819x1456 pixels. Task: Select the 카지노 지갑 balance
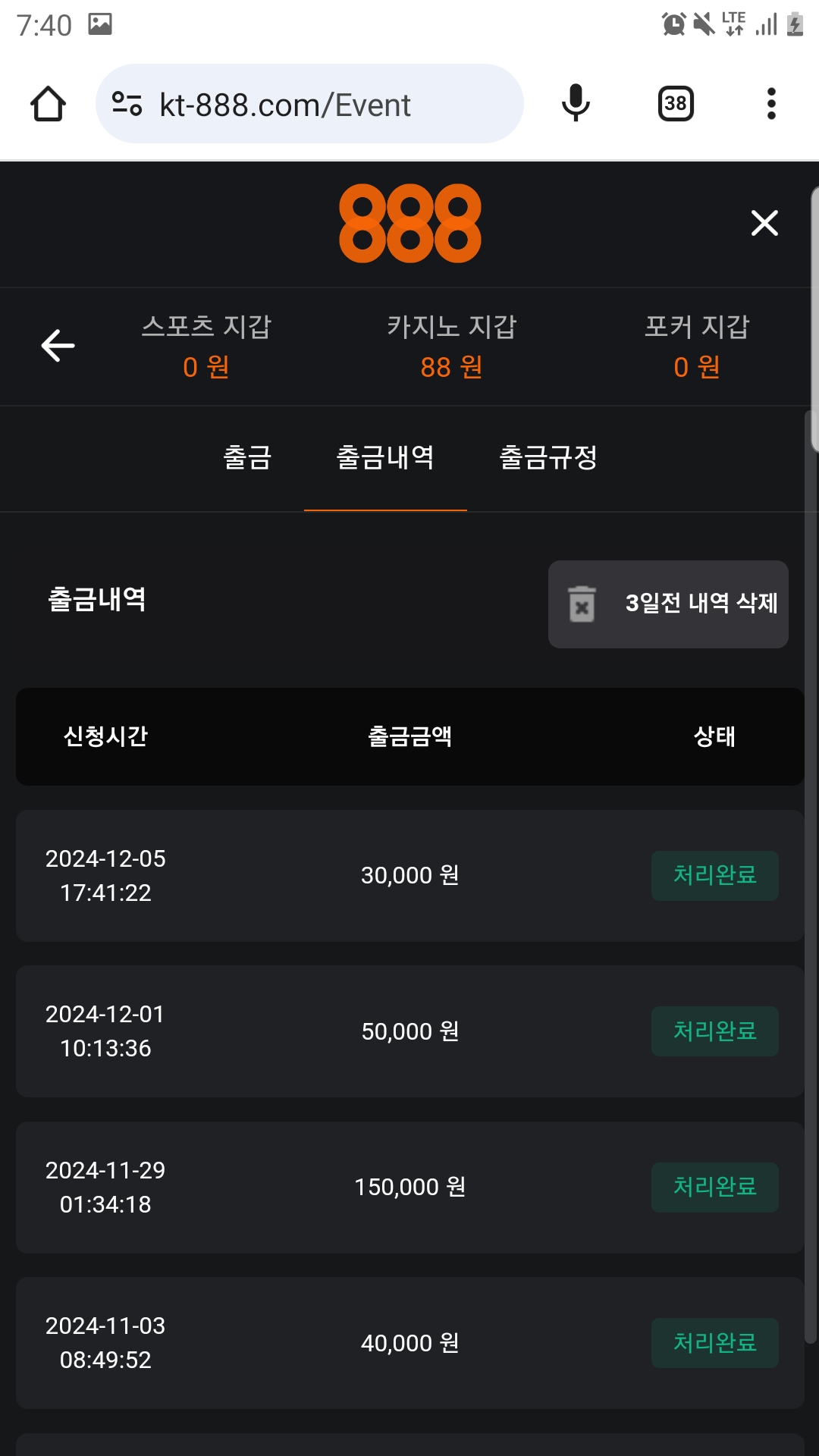pyautogui.click(x=451, y=347)
